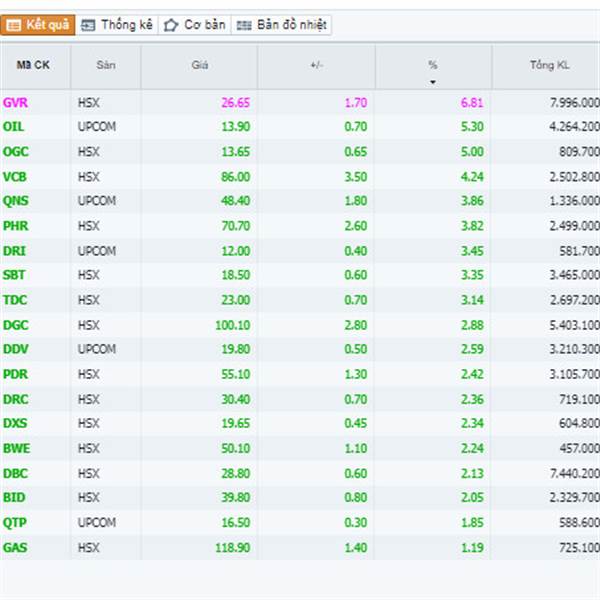Open the PDR ticker

point(15,373)
